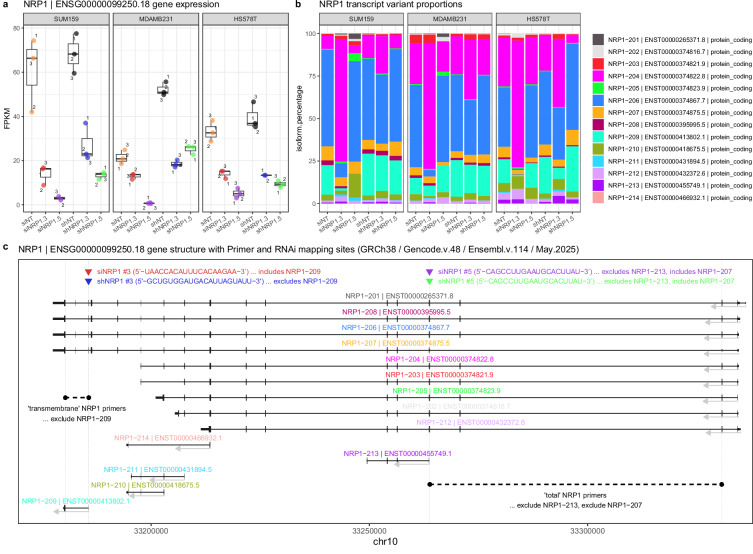Viewport: 753px width, 554px height.
Task: Click the NRP1-202 legend entry text
Action: click(680, 52)
